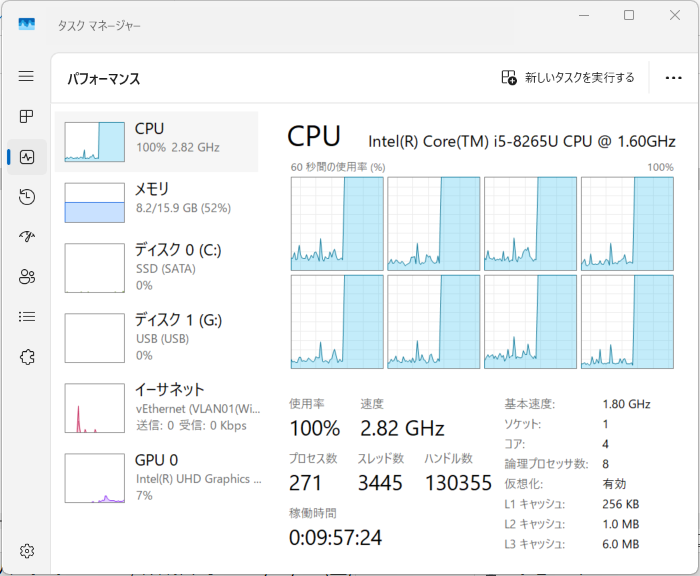Click the top-right logical processor graph
700x576 pixels.
(627, 224)
